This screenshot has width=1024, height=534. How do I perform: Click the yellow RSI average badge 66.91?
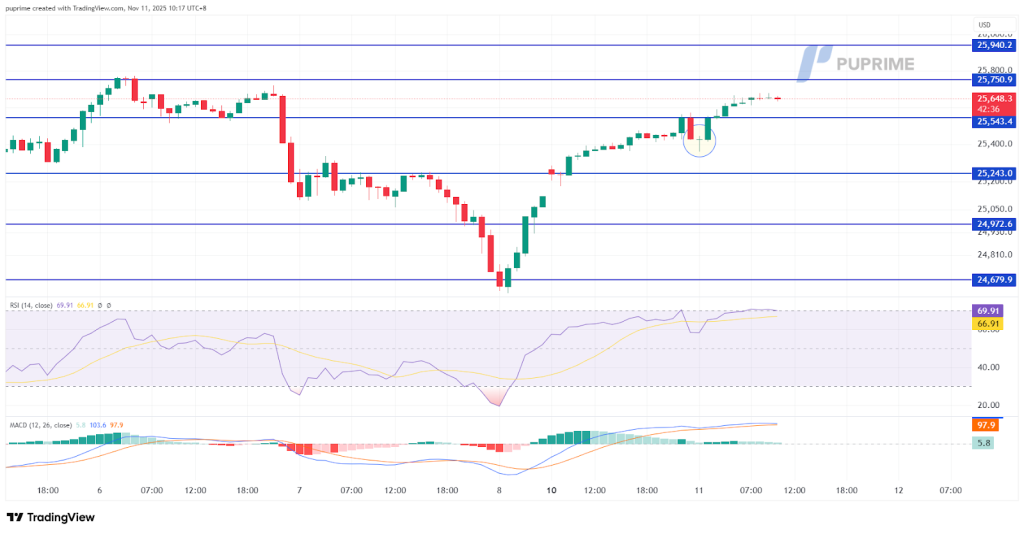click(986, 324)
